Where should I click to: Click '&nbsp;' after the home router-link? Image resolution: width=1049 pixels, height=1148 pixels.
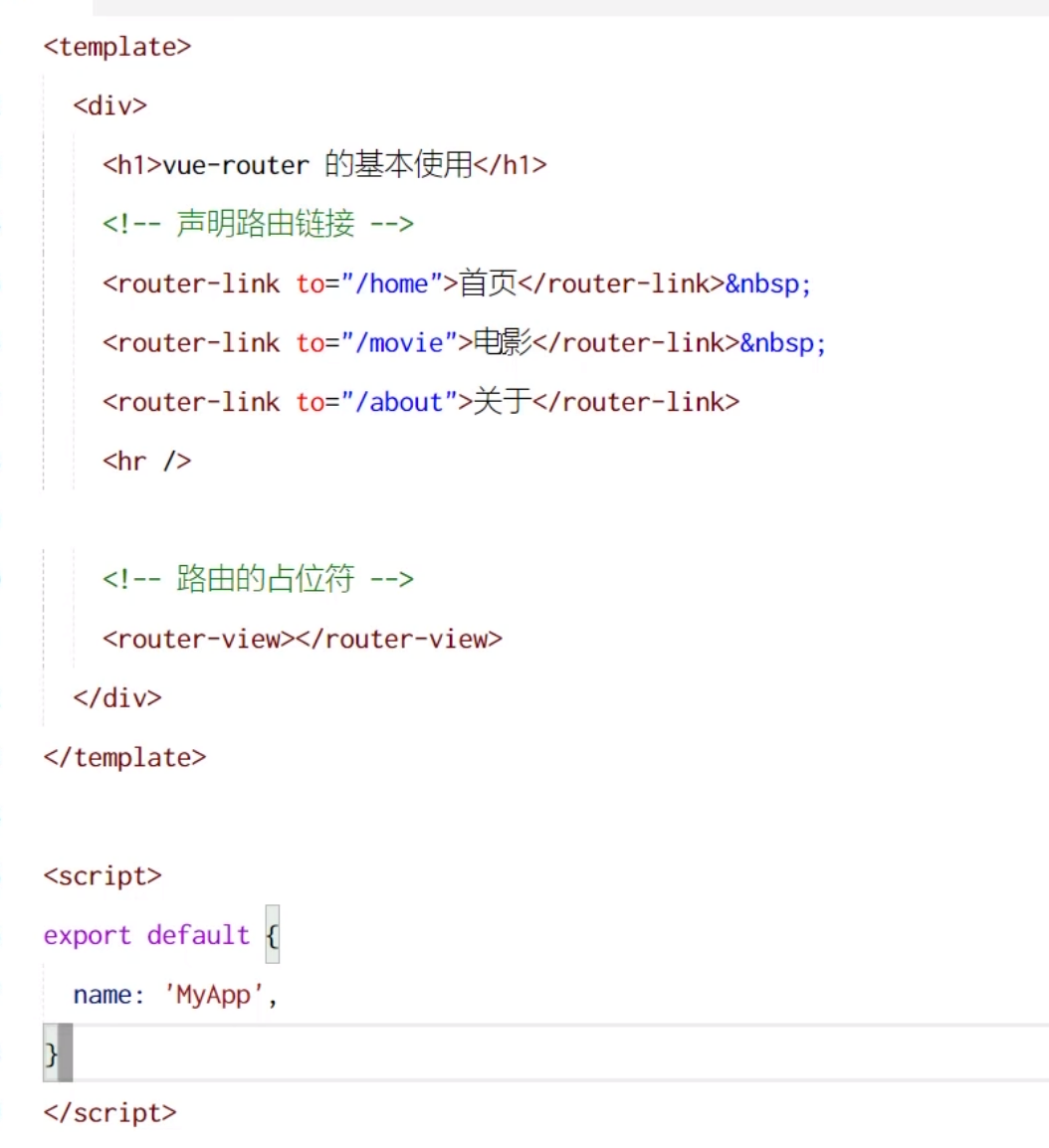[x=768, y=284]
